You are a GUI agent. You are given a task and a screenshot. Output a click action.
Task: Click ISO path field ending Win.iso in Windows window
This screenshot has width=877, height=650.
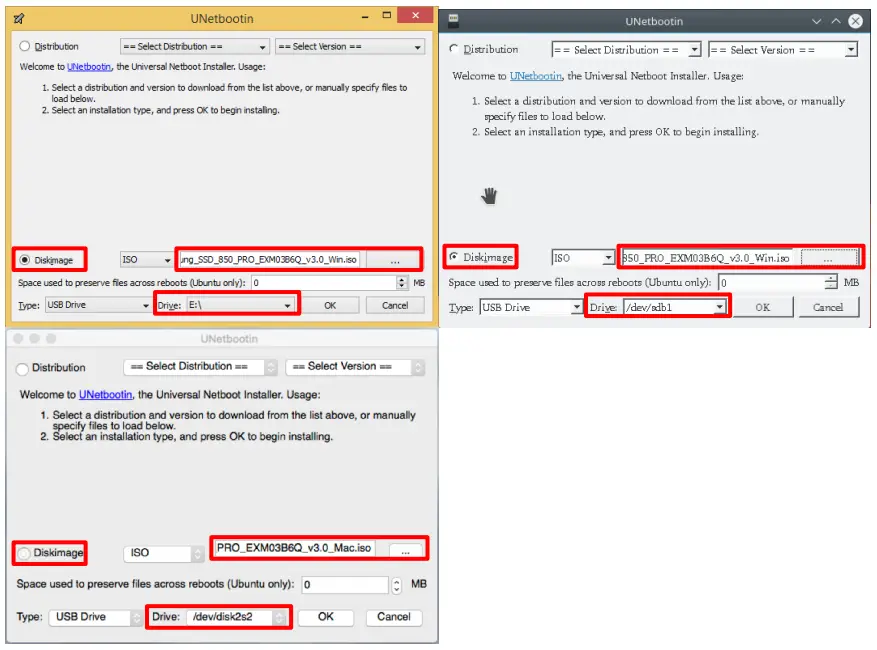point(270,260)
